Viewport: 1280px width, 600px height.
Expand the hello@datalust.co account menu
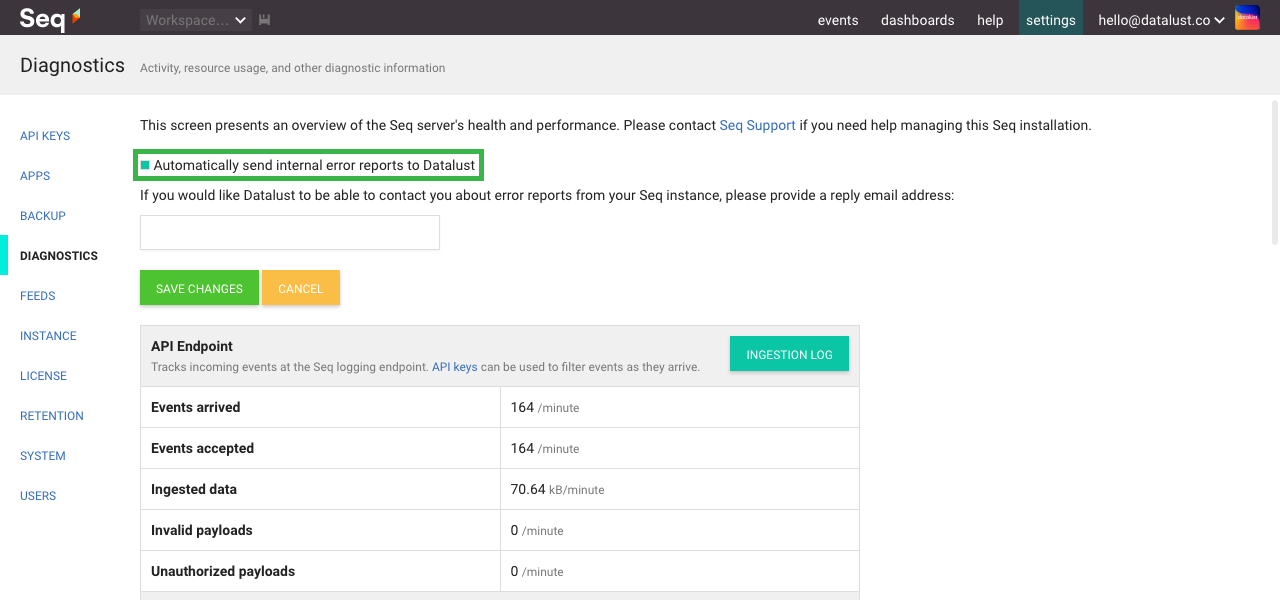click(x=1161, y=20)
